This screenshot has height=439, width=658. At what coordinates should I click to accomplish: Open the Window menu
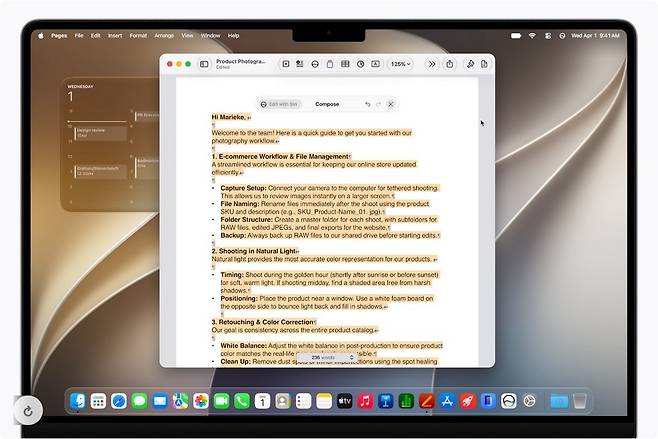pos(210,36)
